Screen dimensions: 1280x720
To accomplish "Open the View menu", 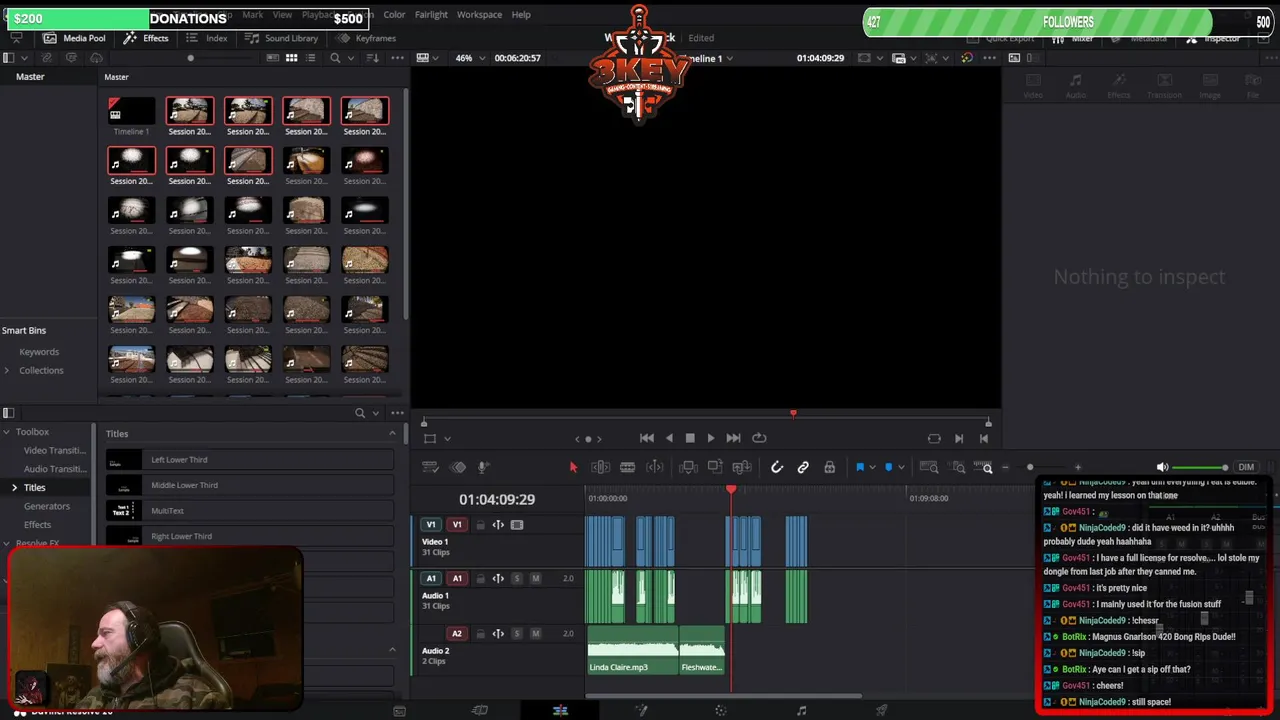I will (x=282, y=15).
